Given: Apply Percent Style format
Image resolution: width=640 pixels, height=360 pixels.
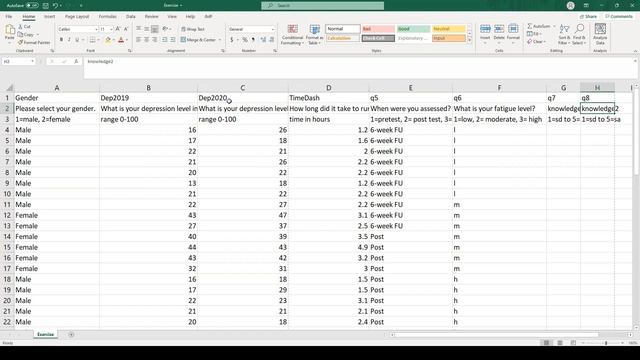Looking at the screenshot, I should click(245, 40).
